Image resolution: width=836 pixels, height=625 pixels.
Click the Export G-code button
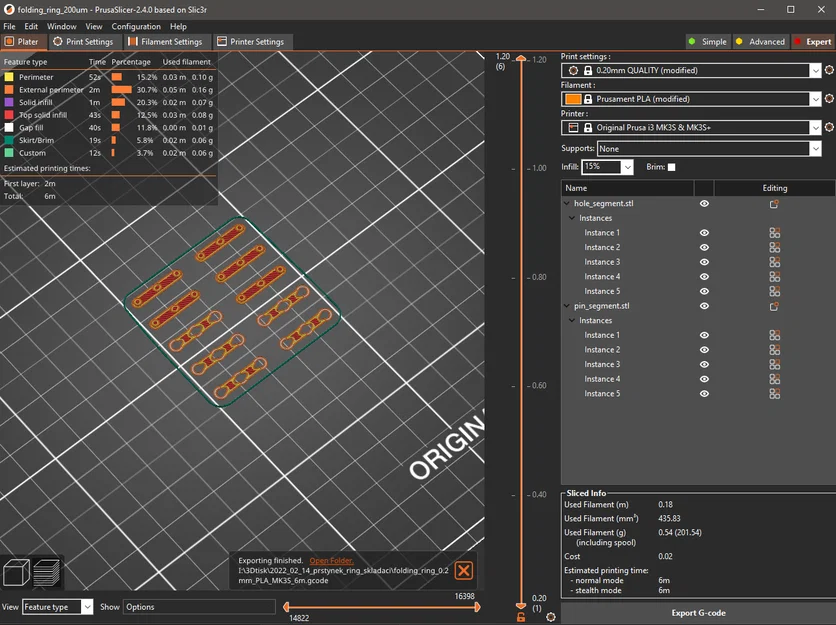[697, 613]
